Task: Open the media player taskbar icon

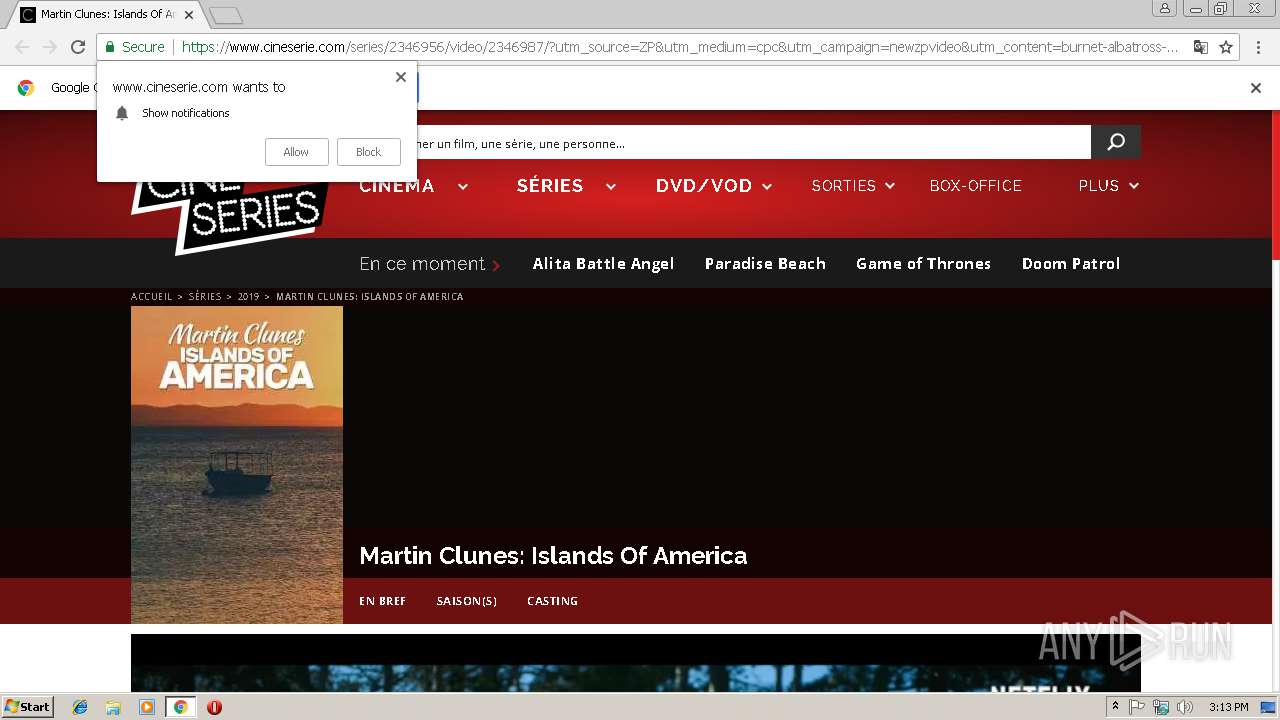Action: (147, 707)
